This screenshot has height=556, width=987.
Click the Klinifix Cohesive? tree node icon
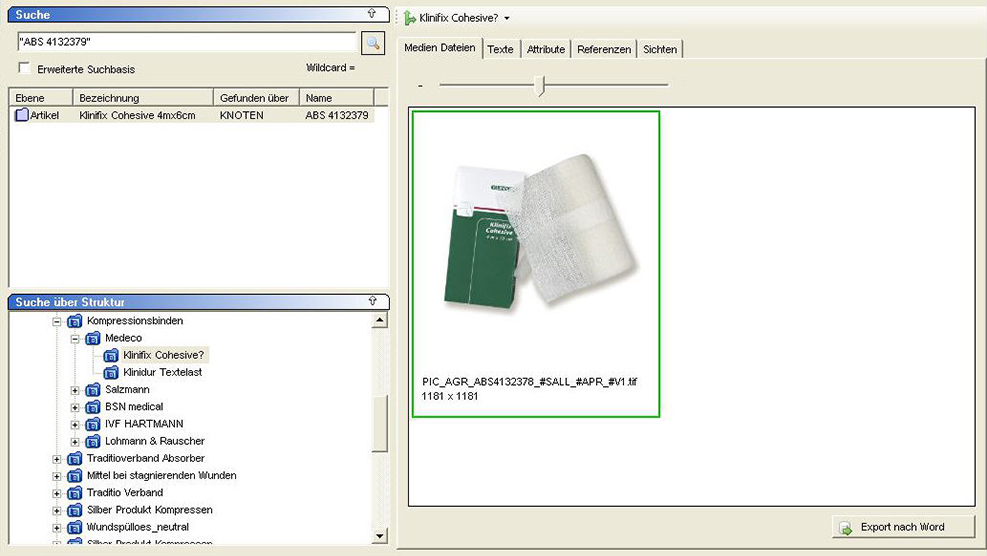[111, 355]
